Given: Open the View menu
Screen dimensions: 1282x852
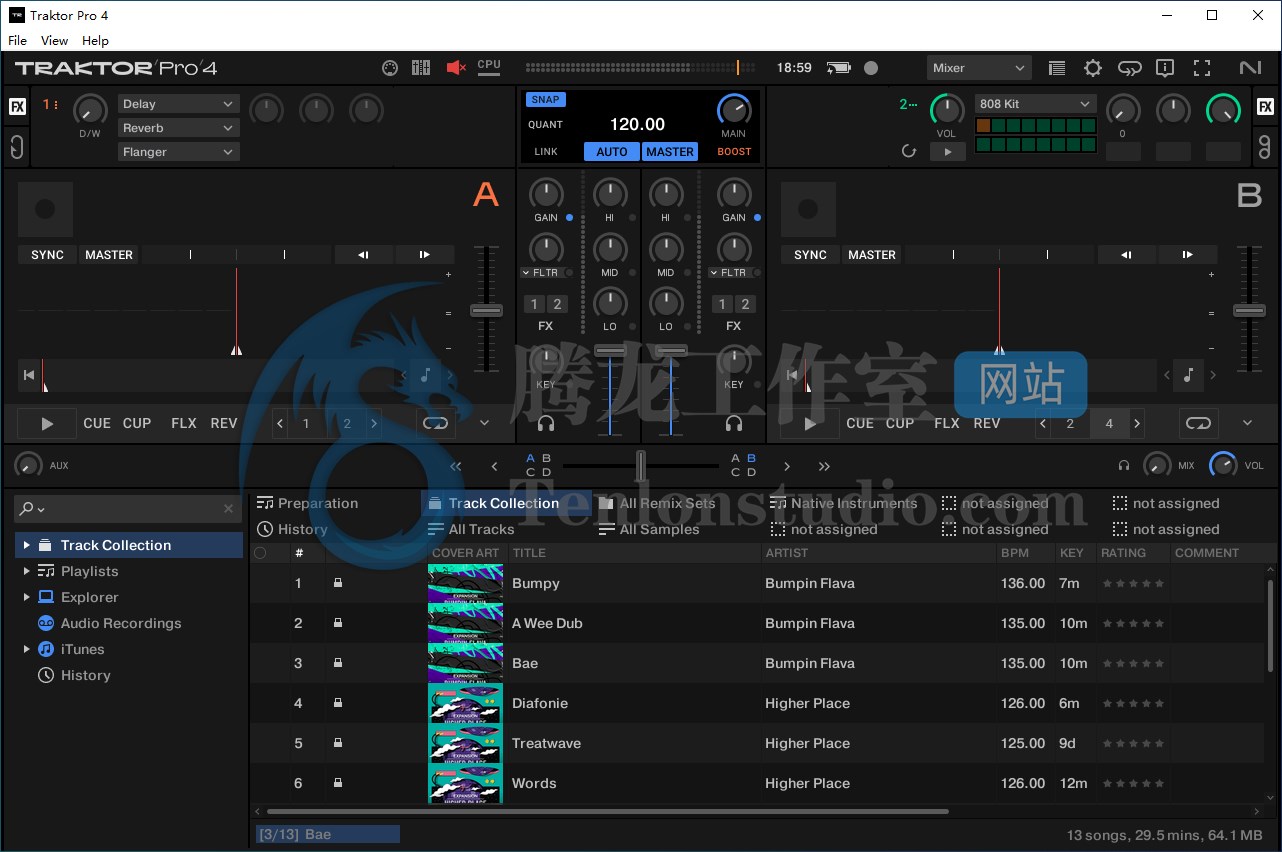Looking at the screenshot, I should (54, 41).
